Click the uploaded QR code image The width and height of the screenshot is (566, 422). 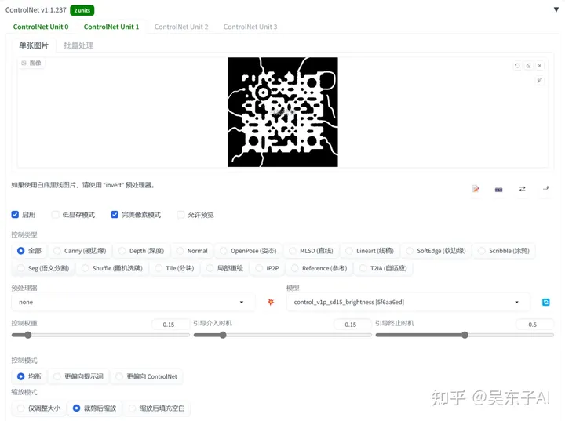[x=283, y=112]
